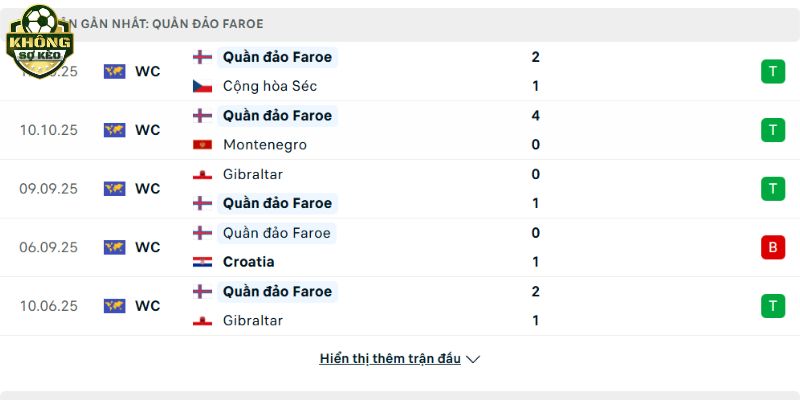Click the Czech Republic flag icon
800x400 pixels.
click(x=202, y=86)
